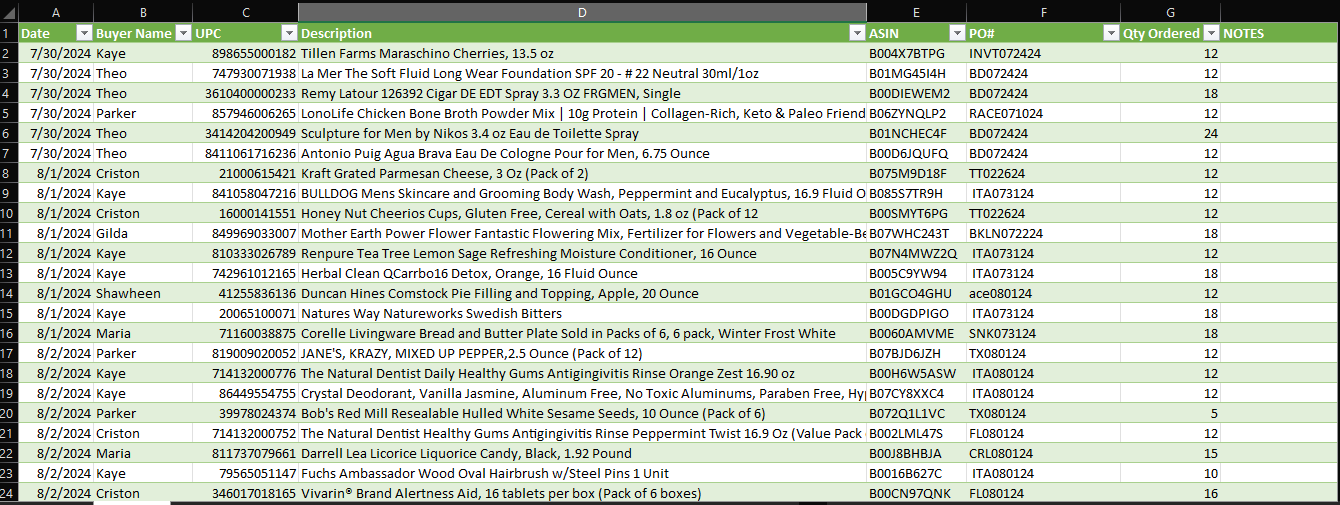
Task: Select the Tillen Farms Maraschino Cherries cell
Action: click(582, 53)
